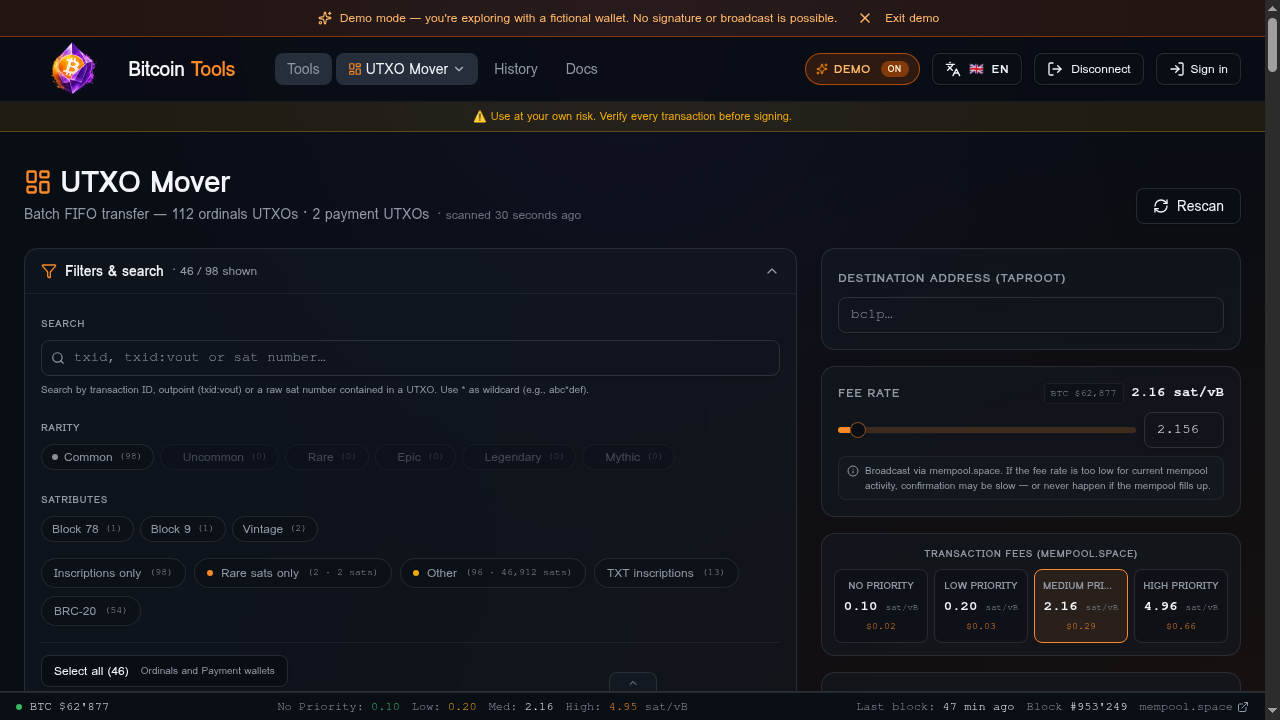This screenshot has width=1280, height=720.
Task: Toggle the Block 9 satribute filter
Action: click(x=182, y=529)
